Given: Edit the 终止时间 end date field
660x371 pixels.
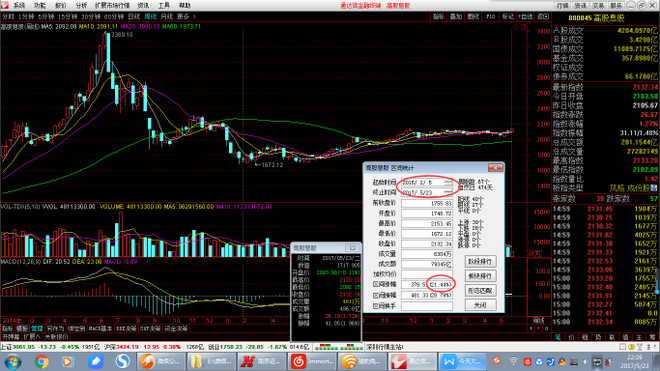Looking at the screenshot, I should (x=427, y=192).
